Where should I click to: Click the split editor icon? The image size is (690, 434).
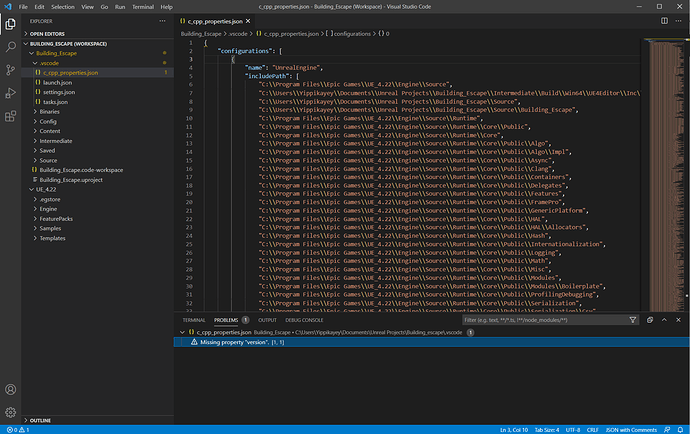point(665,20)
